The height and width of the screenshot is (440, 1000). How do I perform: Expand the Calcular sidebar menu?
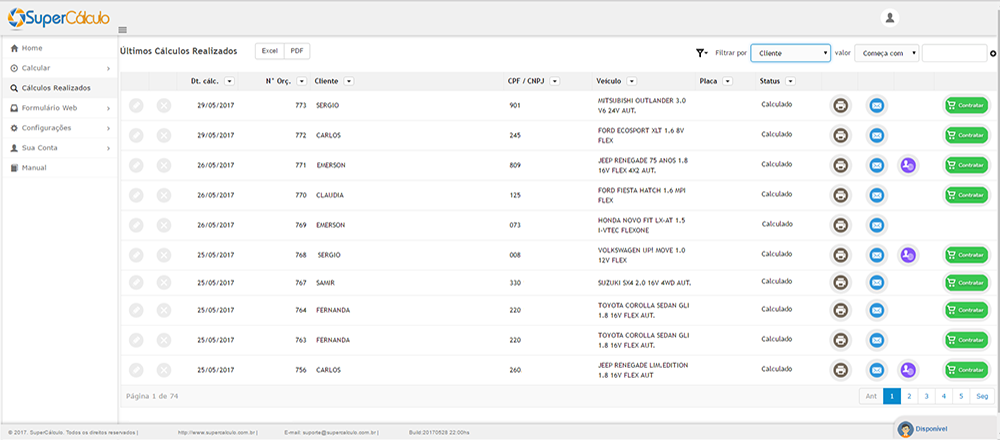[59, 68]
